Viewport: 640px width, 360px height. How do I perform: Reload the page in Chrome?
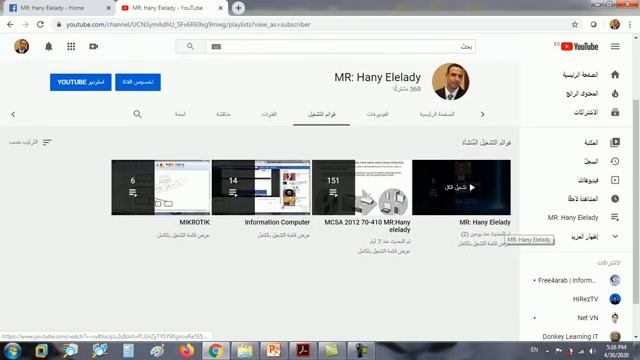[40, 24]
